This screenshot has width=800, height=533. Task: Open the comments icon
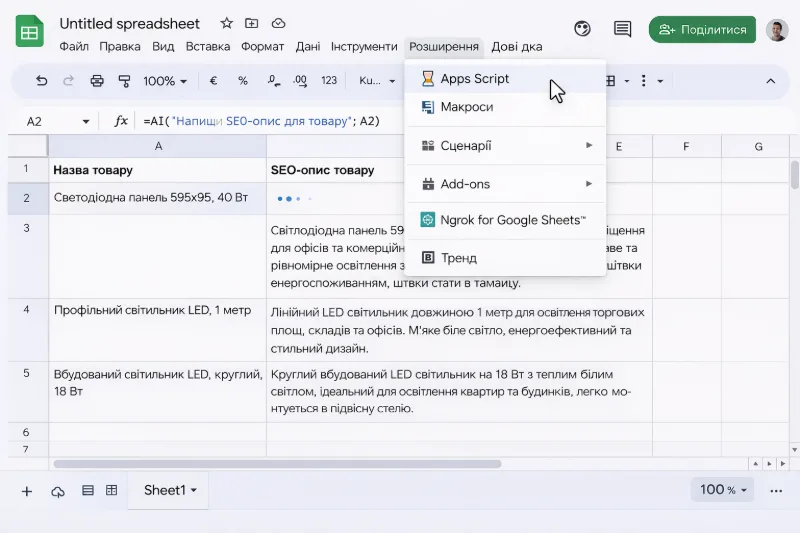[622, 29]
